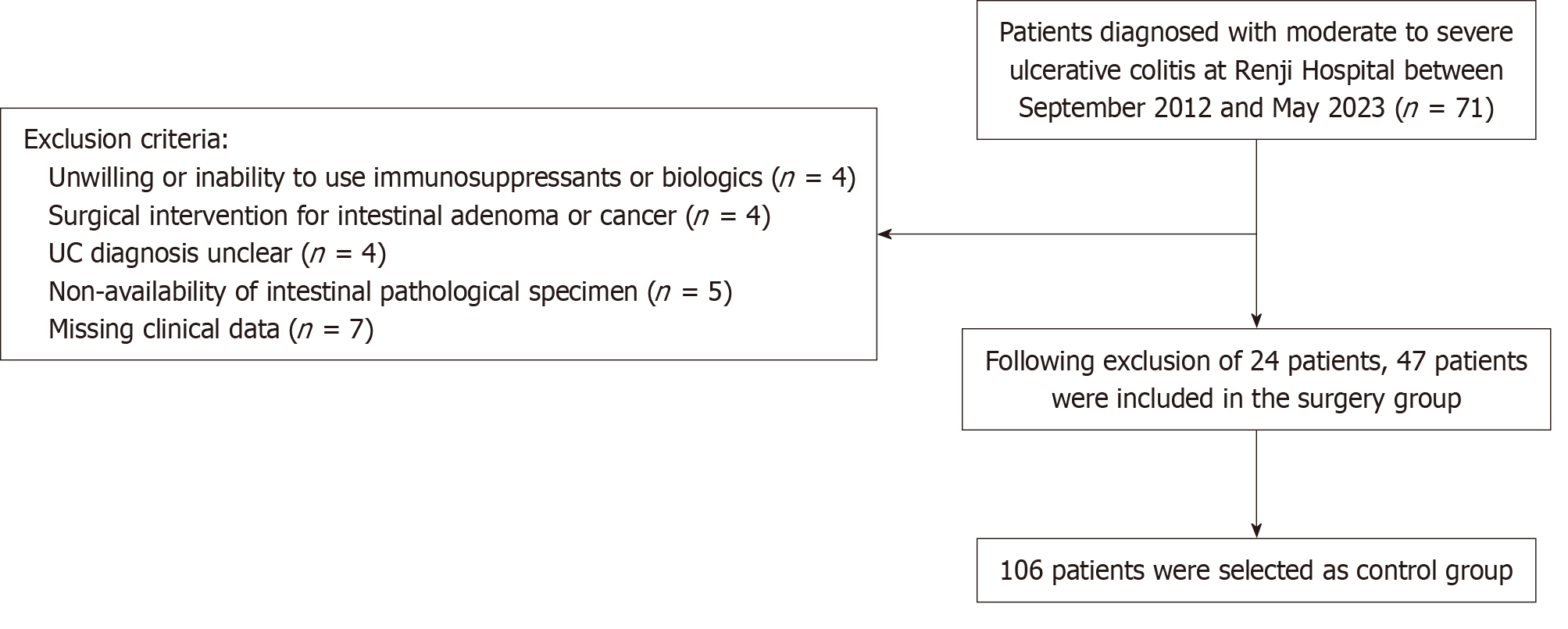Image resolution: width=1568 pixels, height=629 pixels.
Task: Click the left-pointing arrowhead at exclusion box
Action: click(x=885, y=234)
